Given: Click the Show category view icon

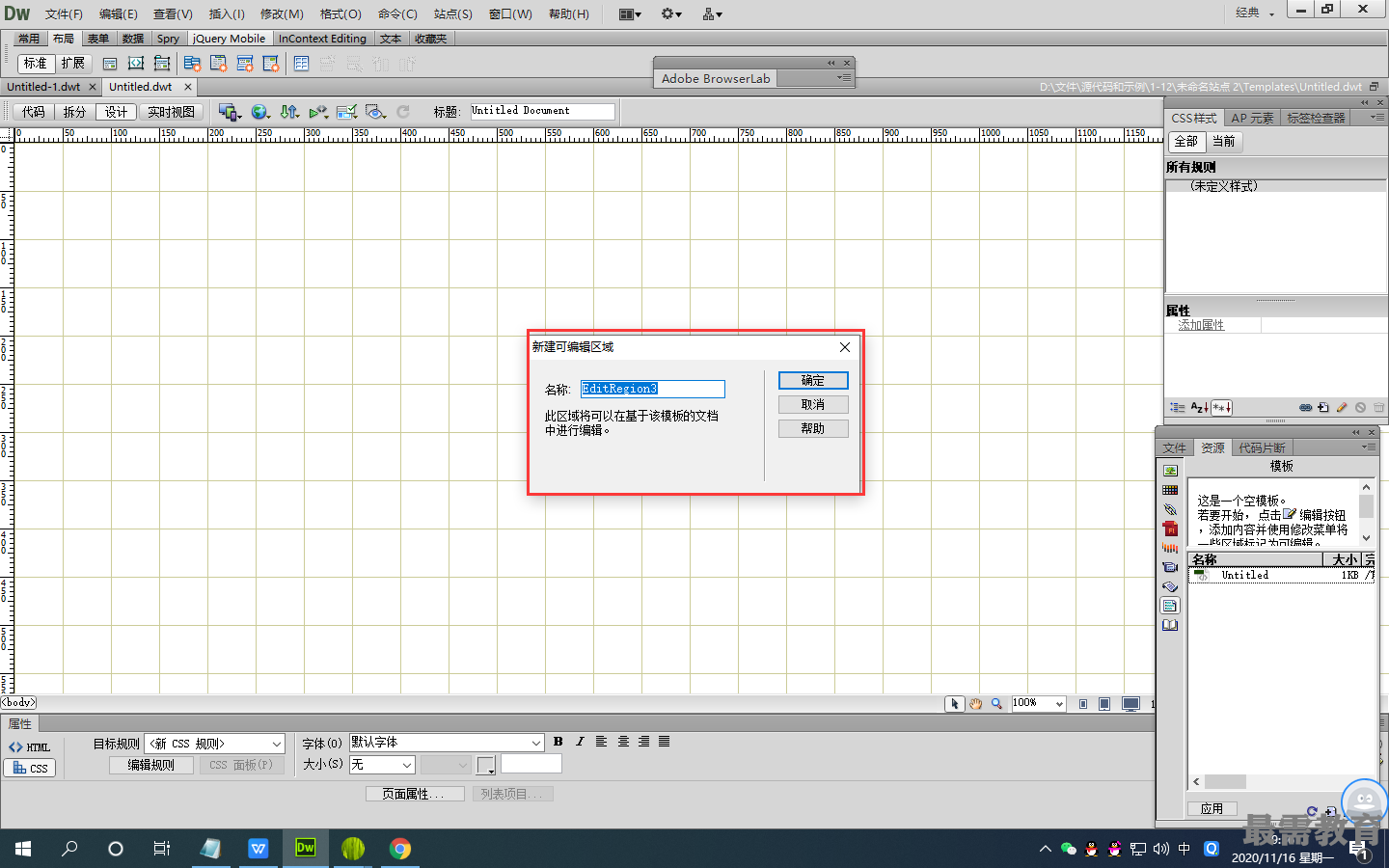Looking at the screenshot, I should [x=1177, y=408].
